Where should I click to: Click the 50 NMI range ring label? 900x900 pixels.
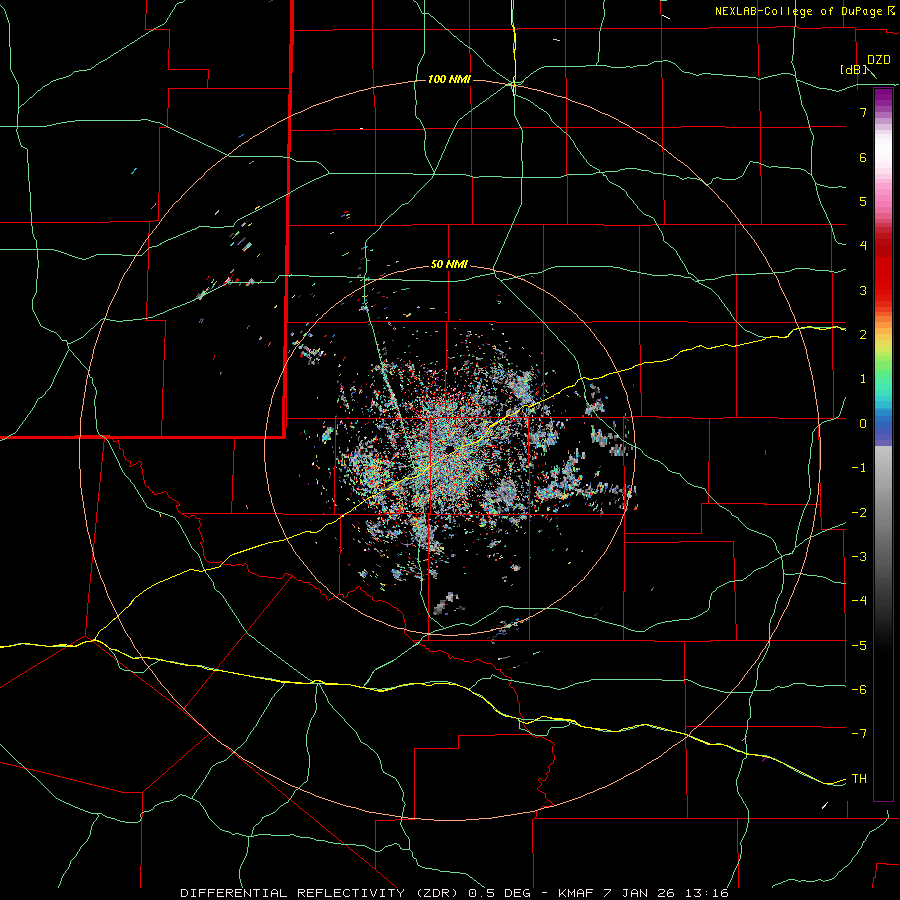(449, 264)
